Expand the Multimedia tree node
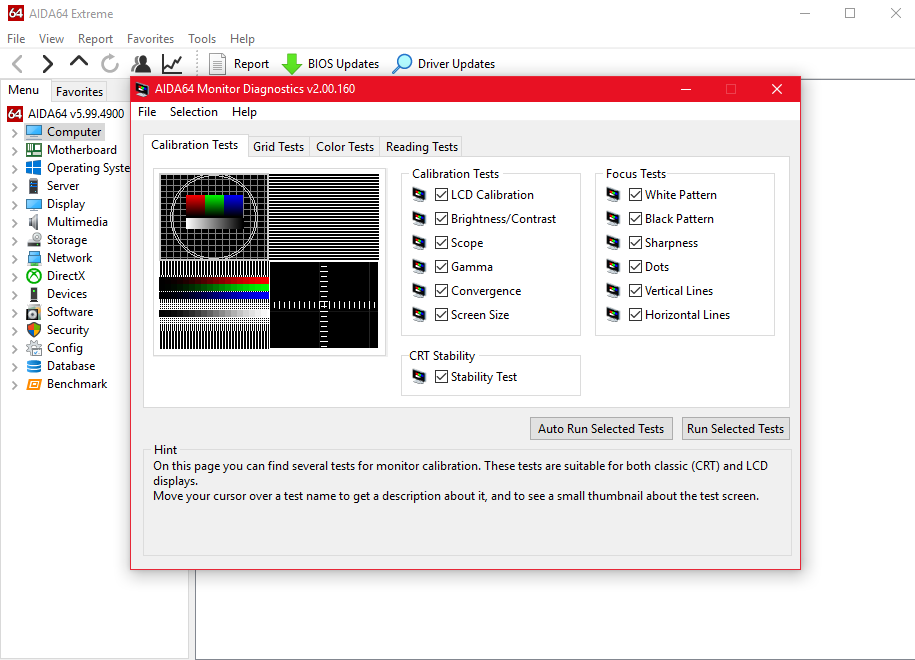915x660 pixels. [15, 223]
